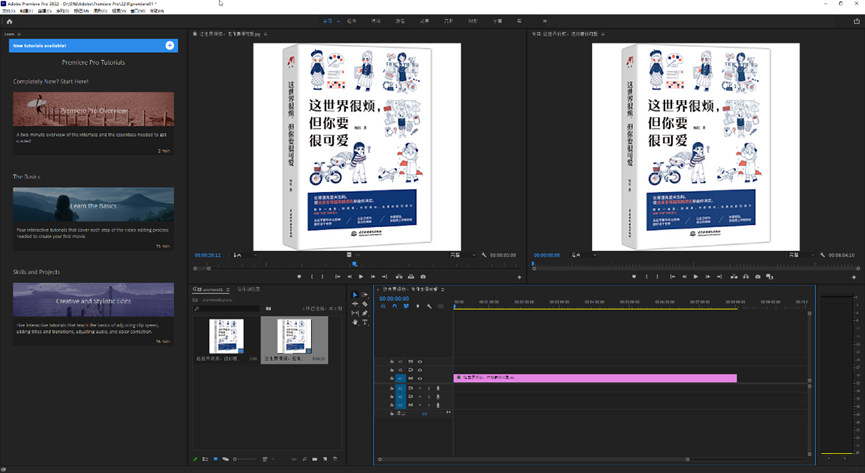Click the share export icon top right

pos(857,21)
